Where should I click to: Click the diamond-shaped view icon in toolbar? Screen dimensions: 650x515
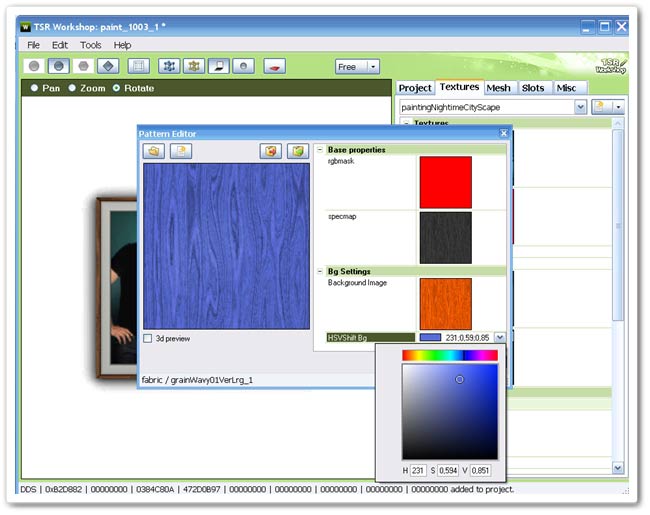109,66
